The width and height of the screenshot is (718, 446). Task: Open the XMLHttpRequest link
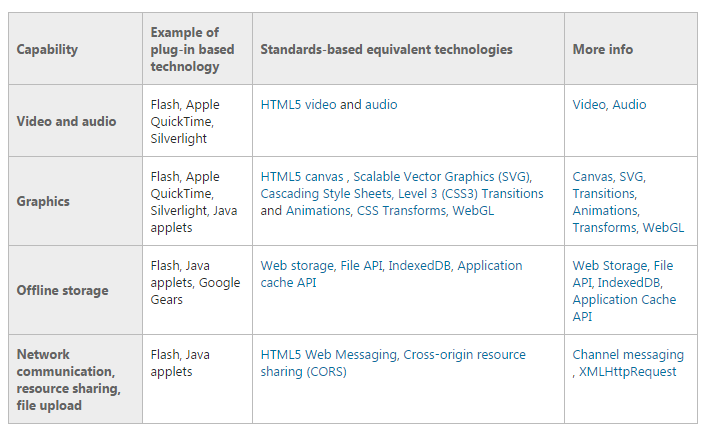click(x=627, y=372)
